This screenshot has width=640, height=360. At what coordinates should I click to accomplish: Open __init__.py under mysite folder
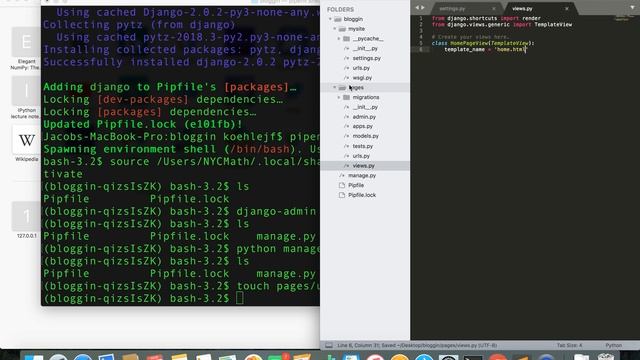click(x=365, y=49)
